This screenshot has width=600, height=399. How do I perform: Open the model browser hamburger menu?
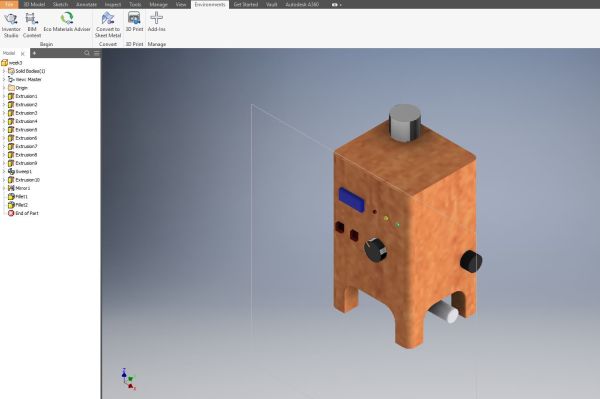(x=96, y=53)
